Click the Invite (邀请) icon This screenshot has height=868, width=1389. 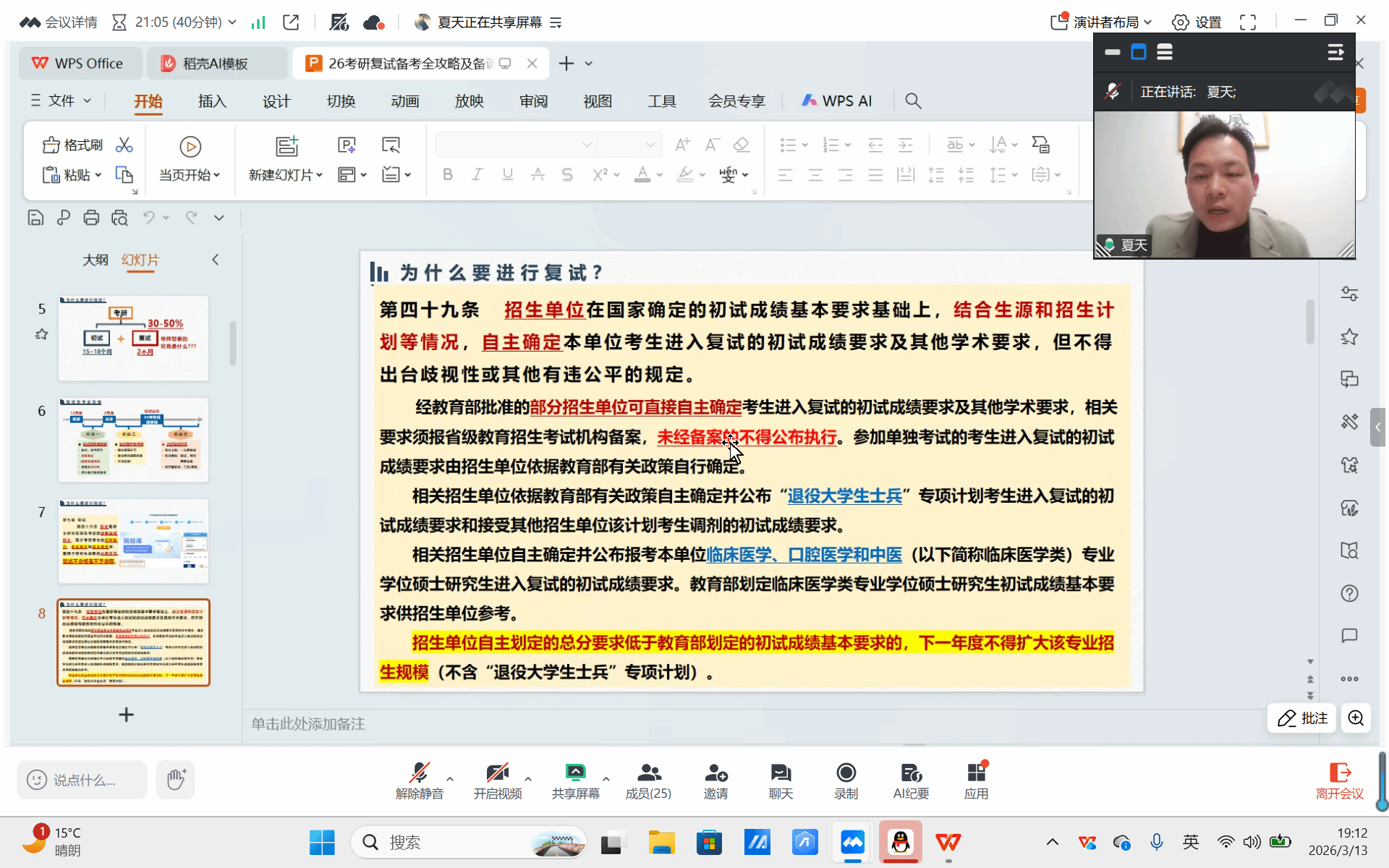[715, 773]
